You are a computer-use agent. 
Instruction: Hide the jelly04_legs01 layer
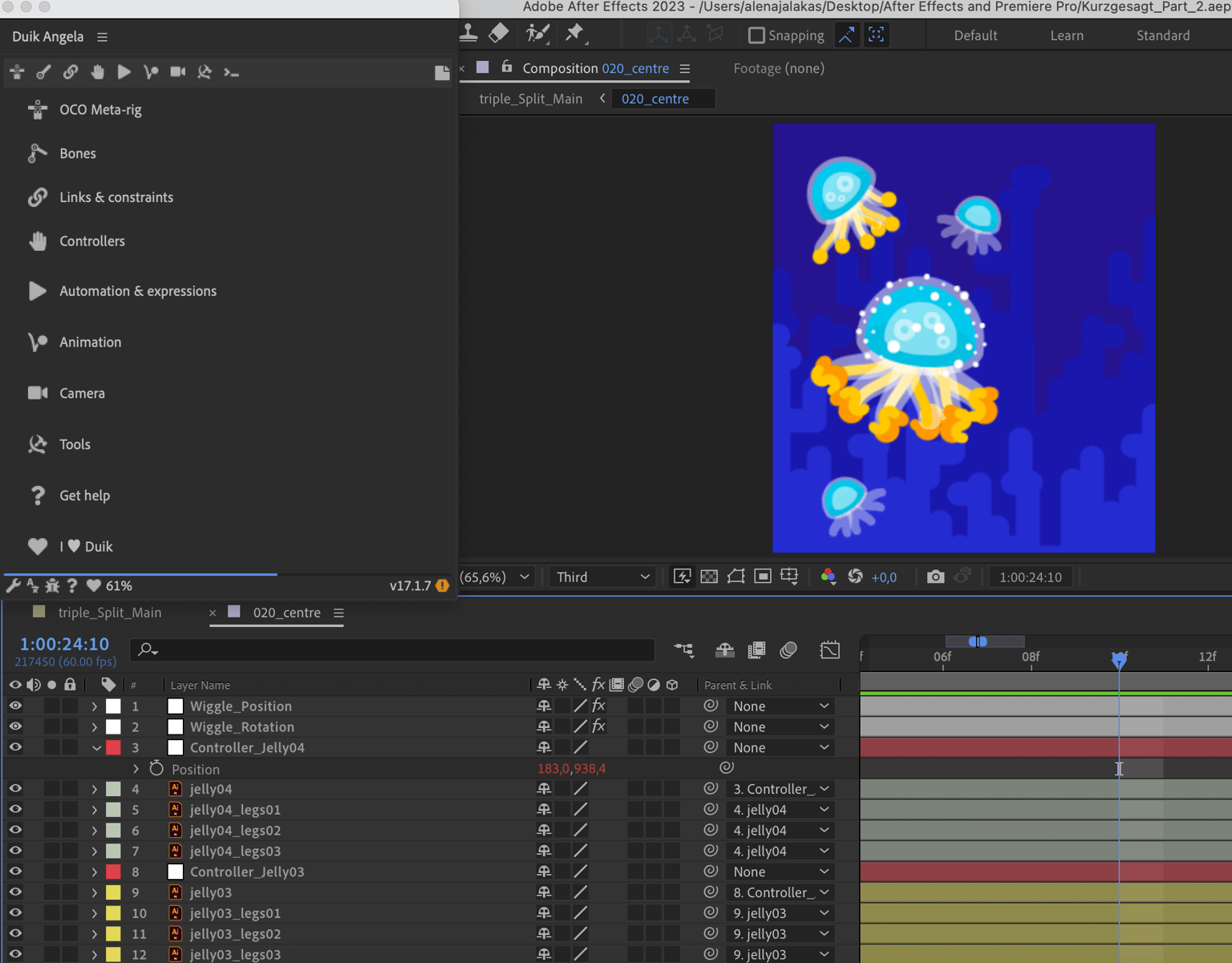[x=15, y=810]
